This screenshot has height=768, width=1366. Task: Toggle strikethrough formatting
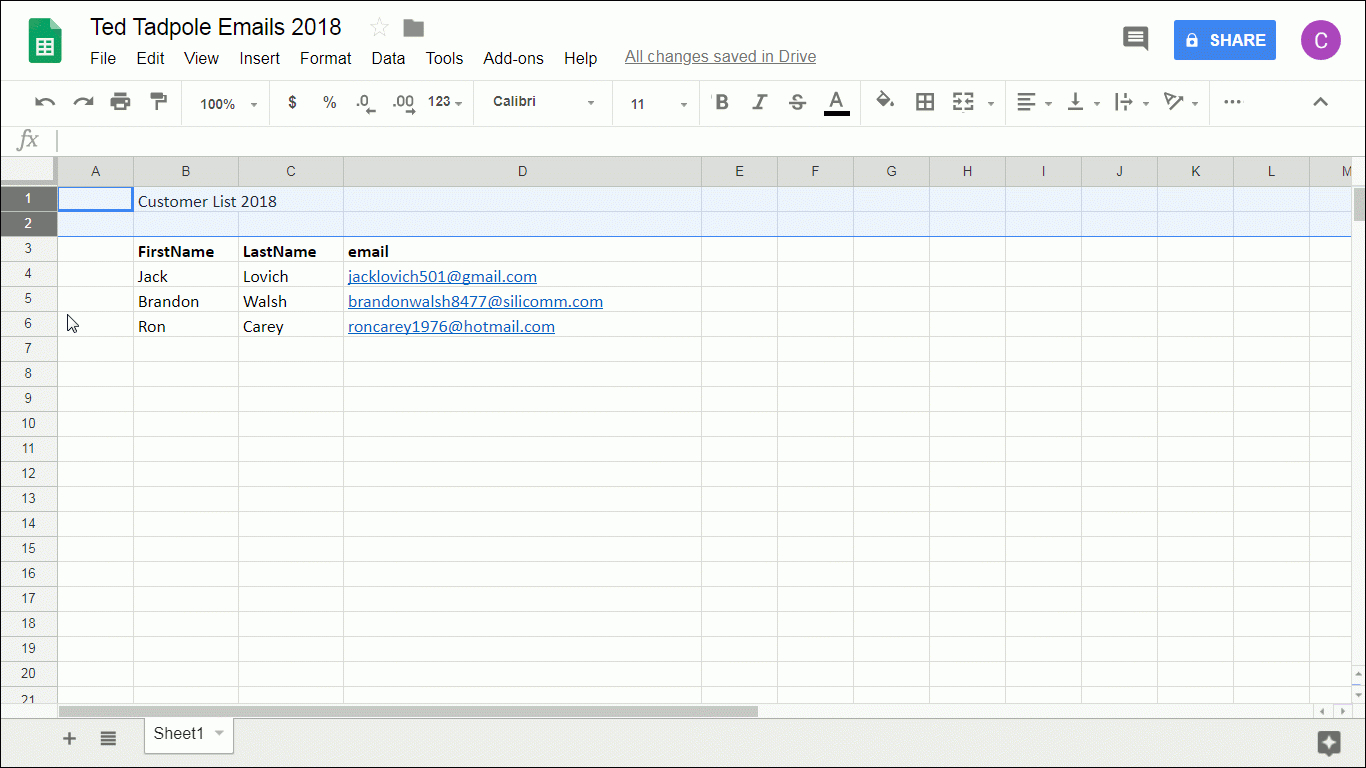pyautogui.click(x=796, y=102)
